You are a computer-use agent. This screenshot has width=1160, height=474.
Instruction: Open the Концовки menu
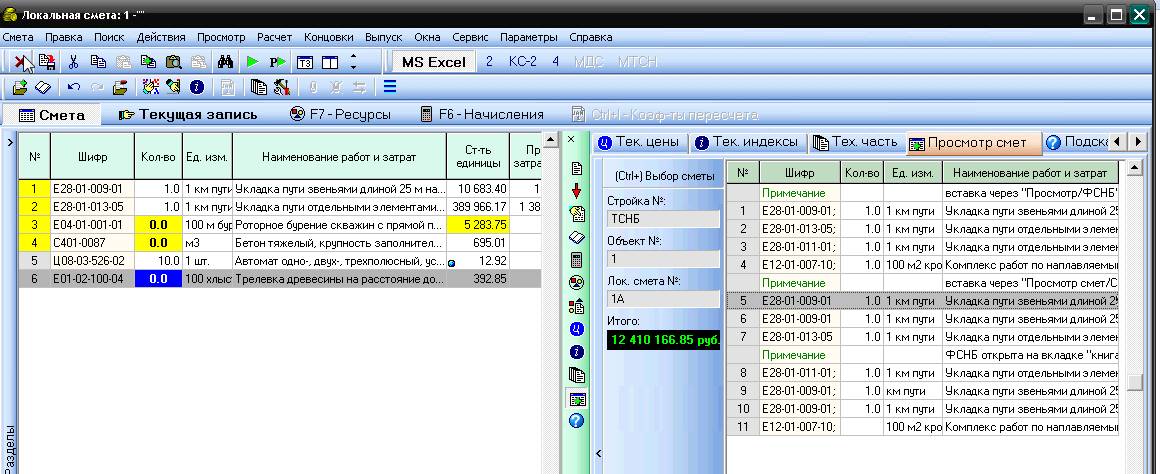(328, 37)
